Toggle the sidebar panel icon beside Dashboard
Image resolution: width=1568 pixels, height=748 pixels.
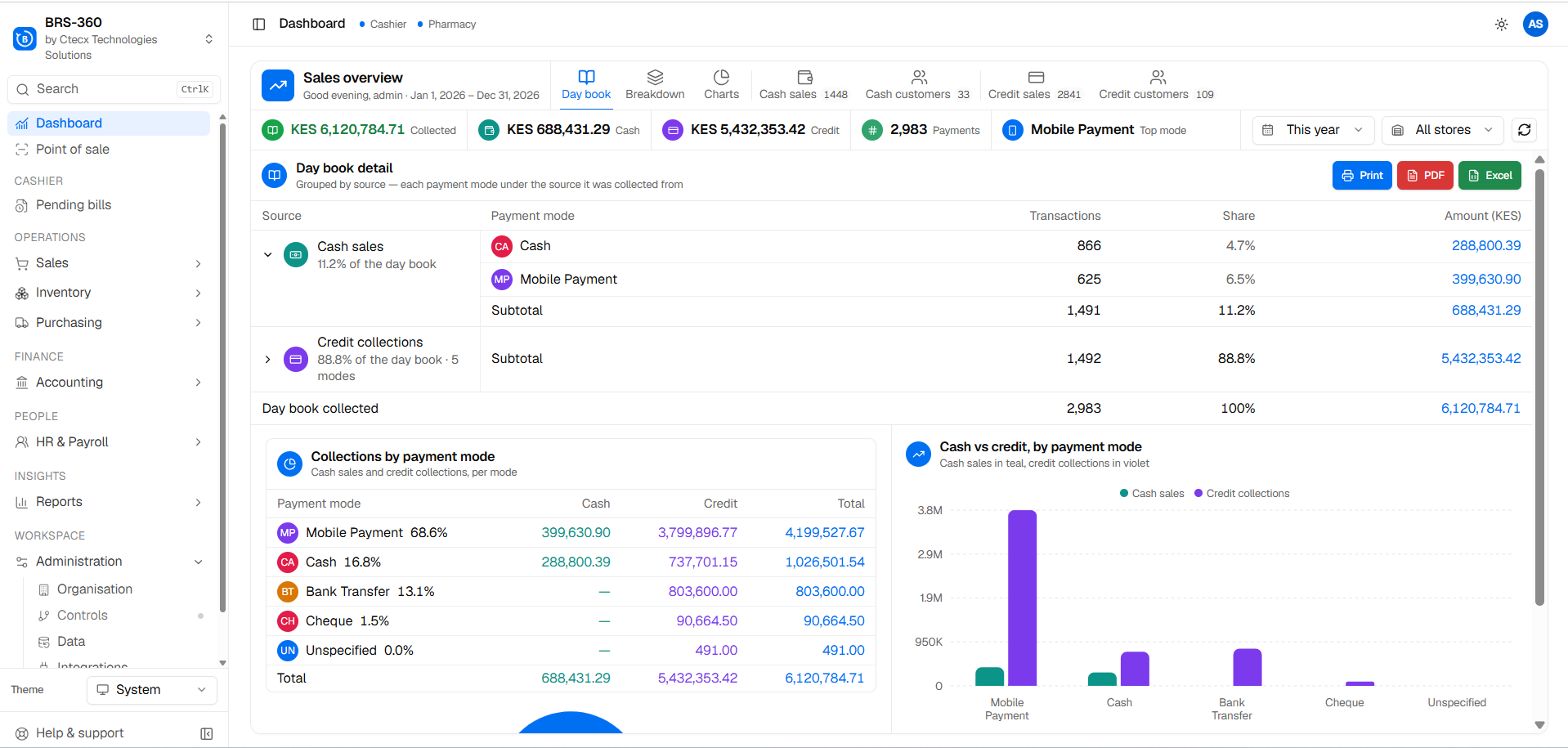(x=259, y=25)
